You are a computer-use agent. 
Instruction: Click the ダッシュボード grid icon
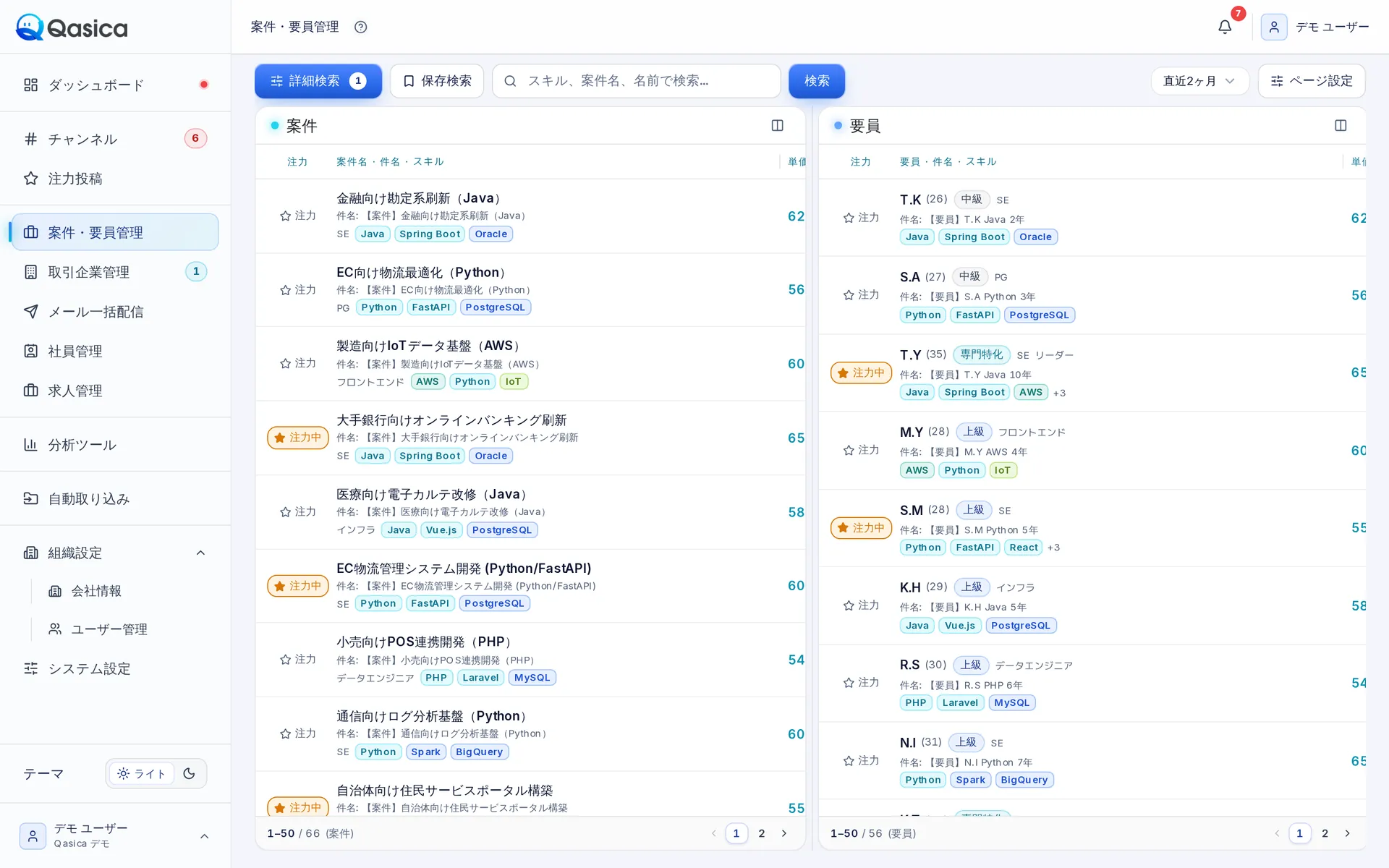pos(30,85)
